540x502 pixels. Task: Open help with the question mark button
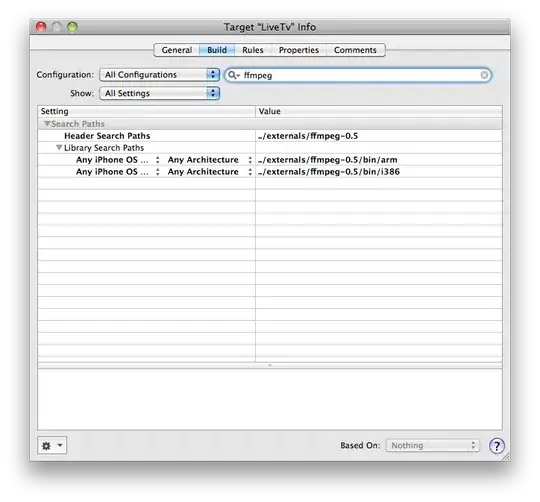[496, 446]
